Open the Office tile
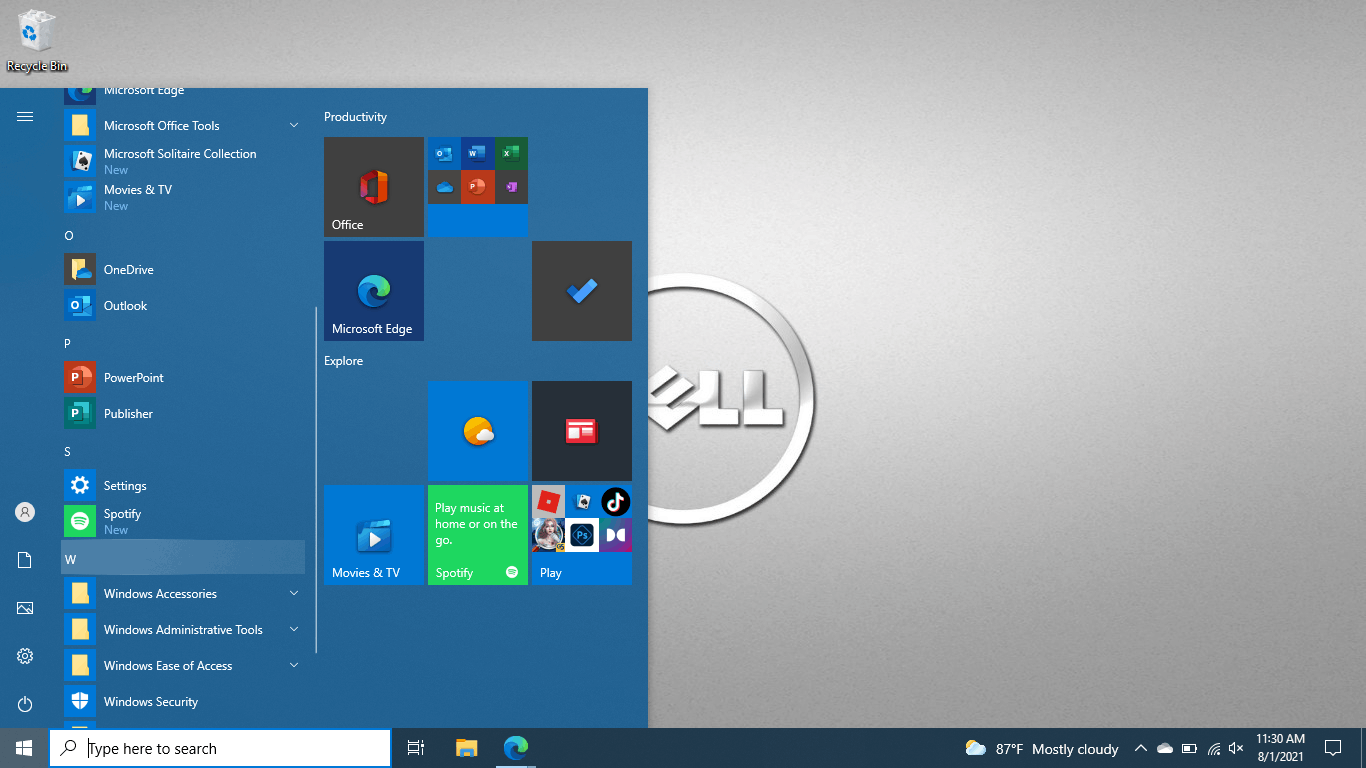The height and width of the screenshot is (768, 1366). [374, 187]
